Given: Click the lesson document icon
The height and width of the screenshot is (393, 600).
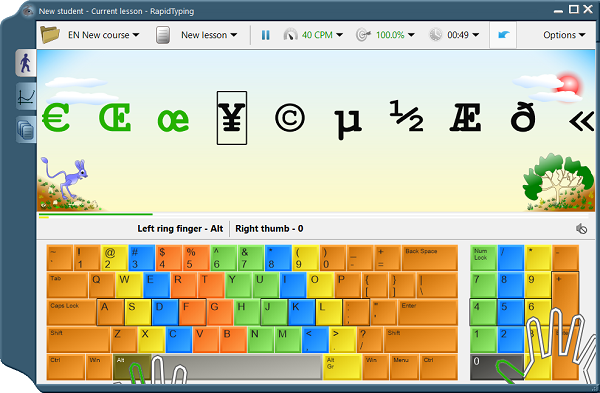Looking at the screenshot, I should pos(163,35).
